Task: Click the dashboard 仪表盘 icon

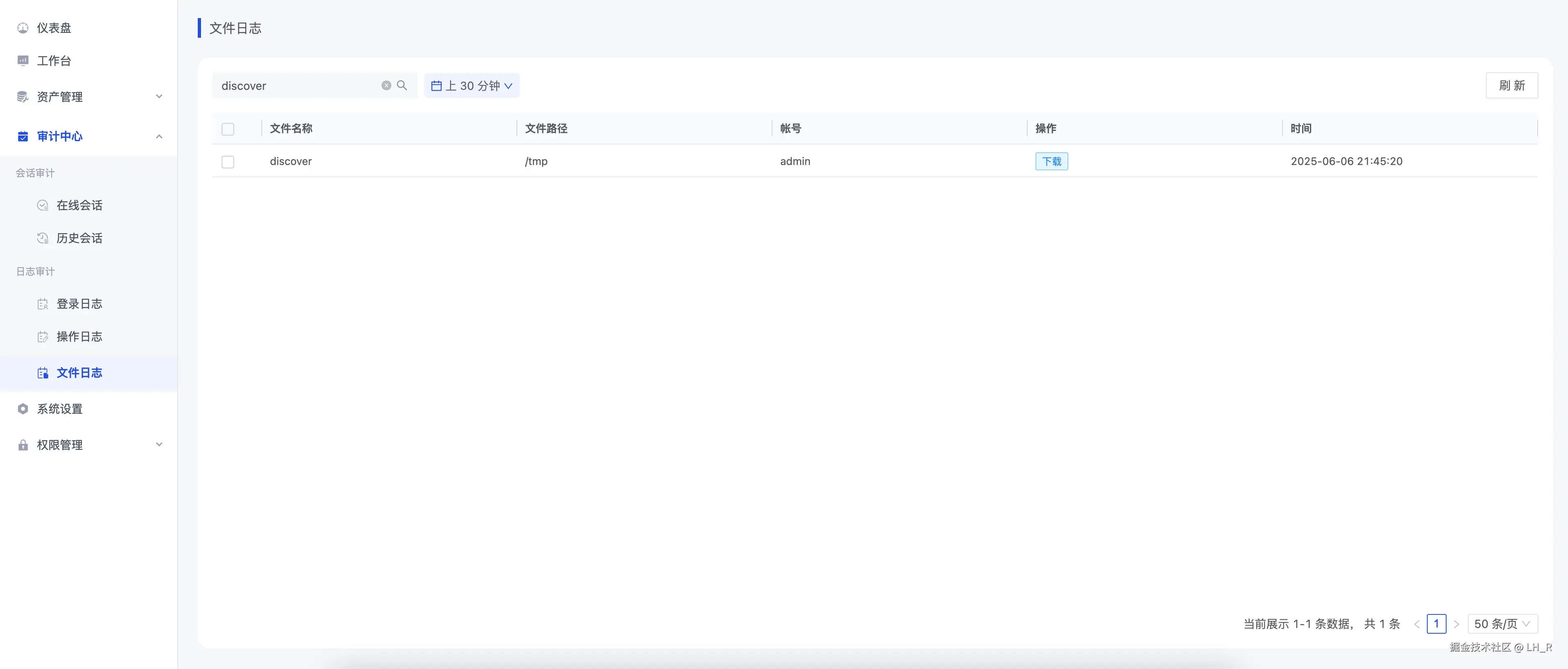Action: click(23, 28)
